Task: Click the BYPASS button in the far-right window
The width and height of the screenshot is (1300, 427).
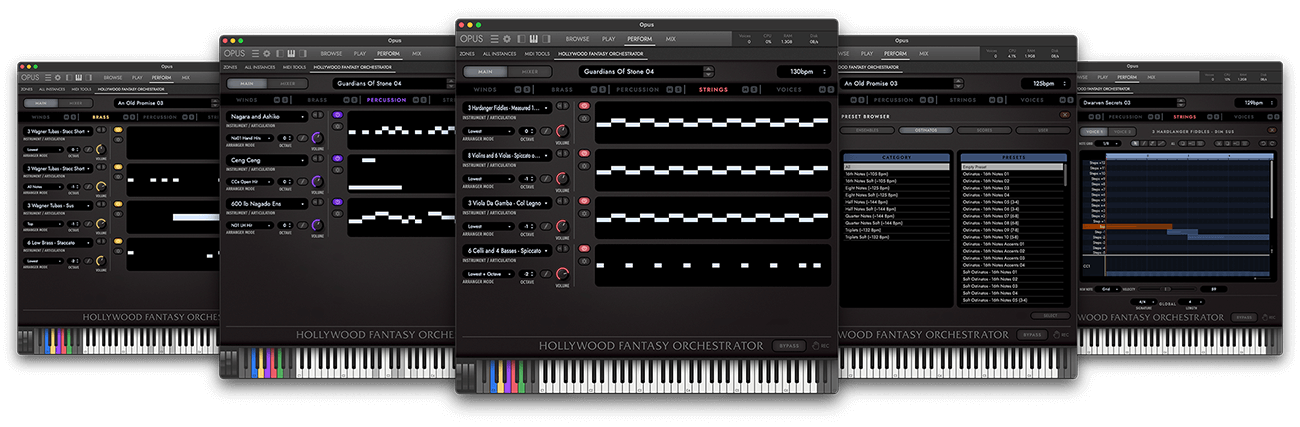Action: coord(1244,317)
